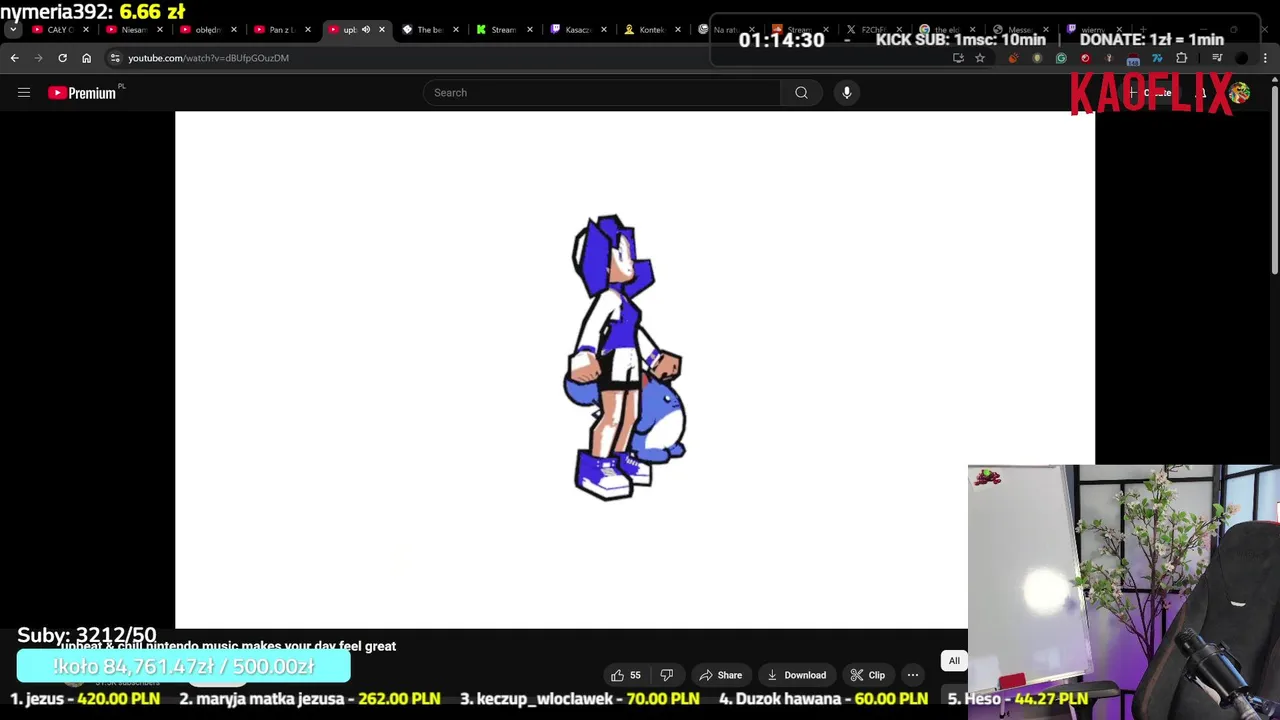This screenshot has height=720, width=1280.
Task: Switch to the 'Niesam' tab
Action: pyautogui.click(x=132, y=30)
